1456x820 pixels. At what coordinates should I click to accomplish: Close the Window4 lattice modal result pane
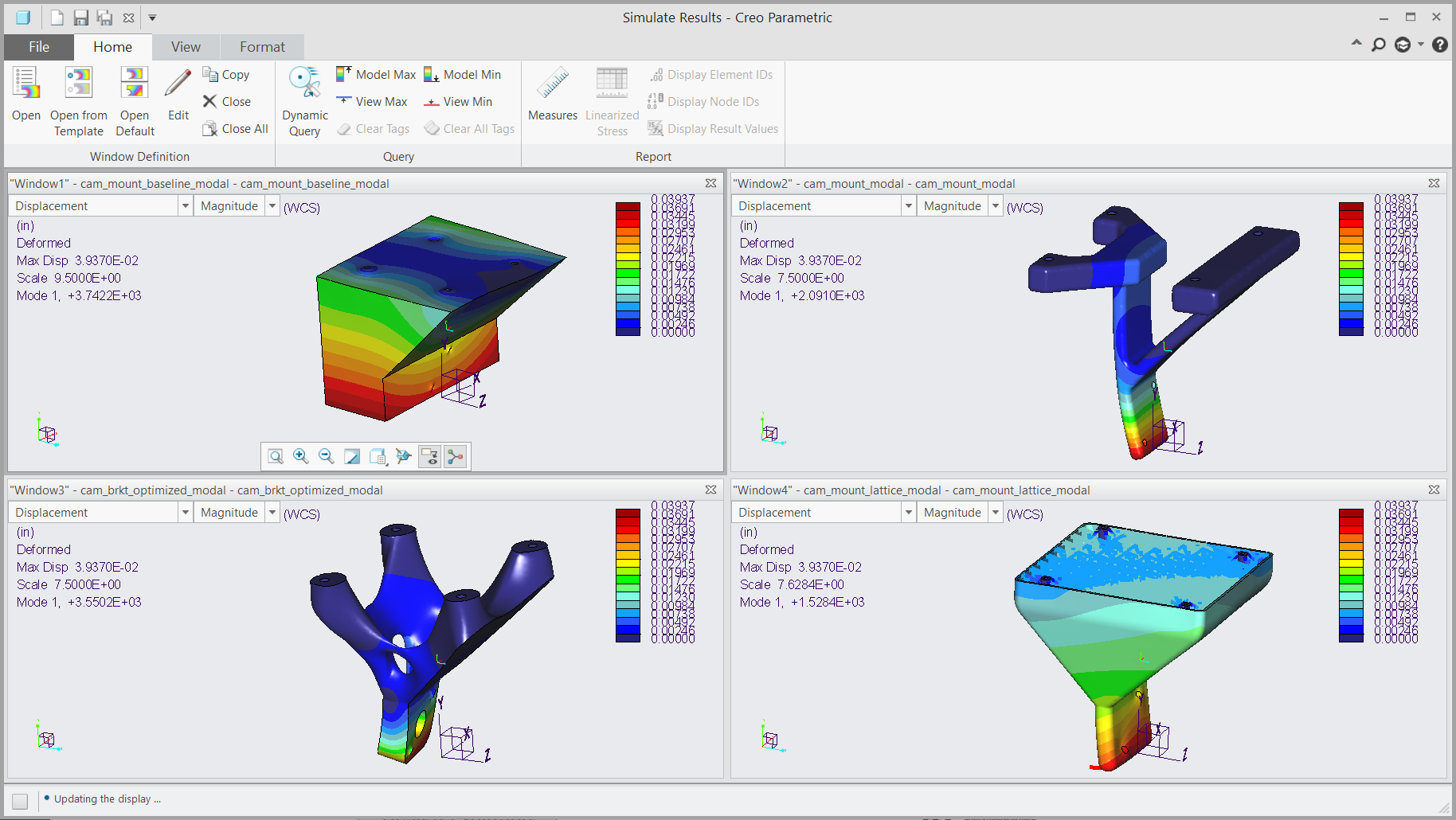(1434, 490)
